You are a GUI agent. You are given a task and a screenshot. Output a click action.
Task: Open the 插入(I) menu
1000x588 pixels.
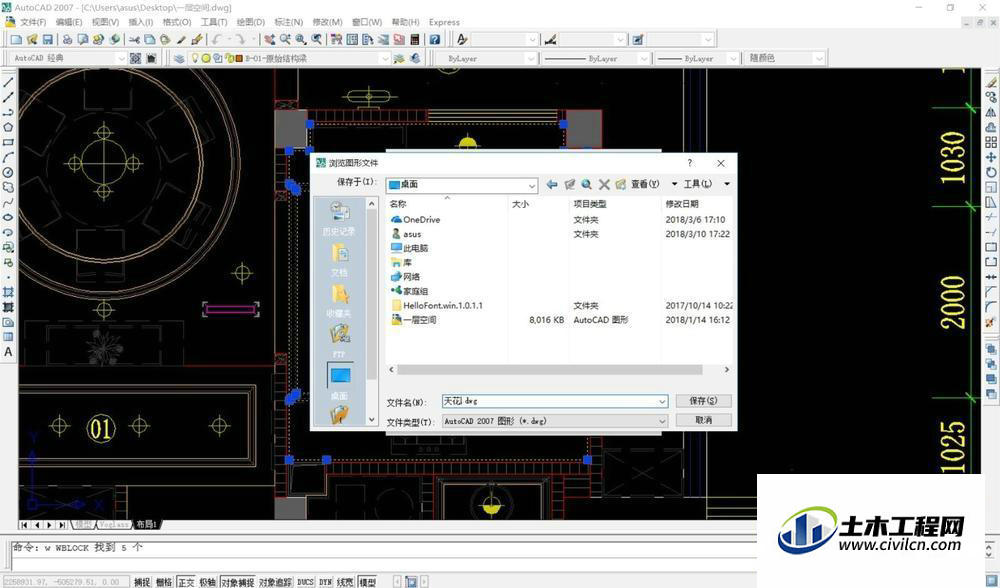(140, 22)
